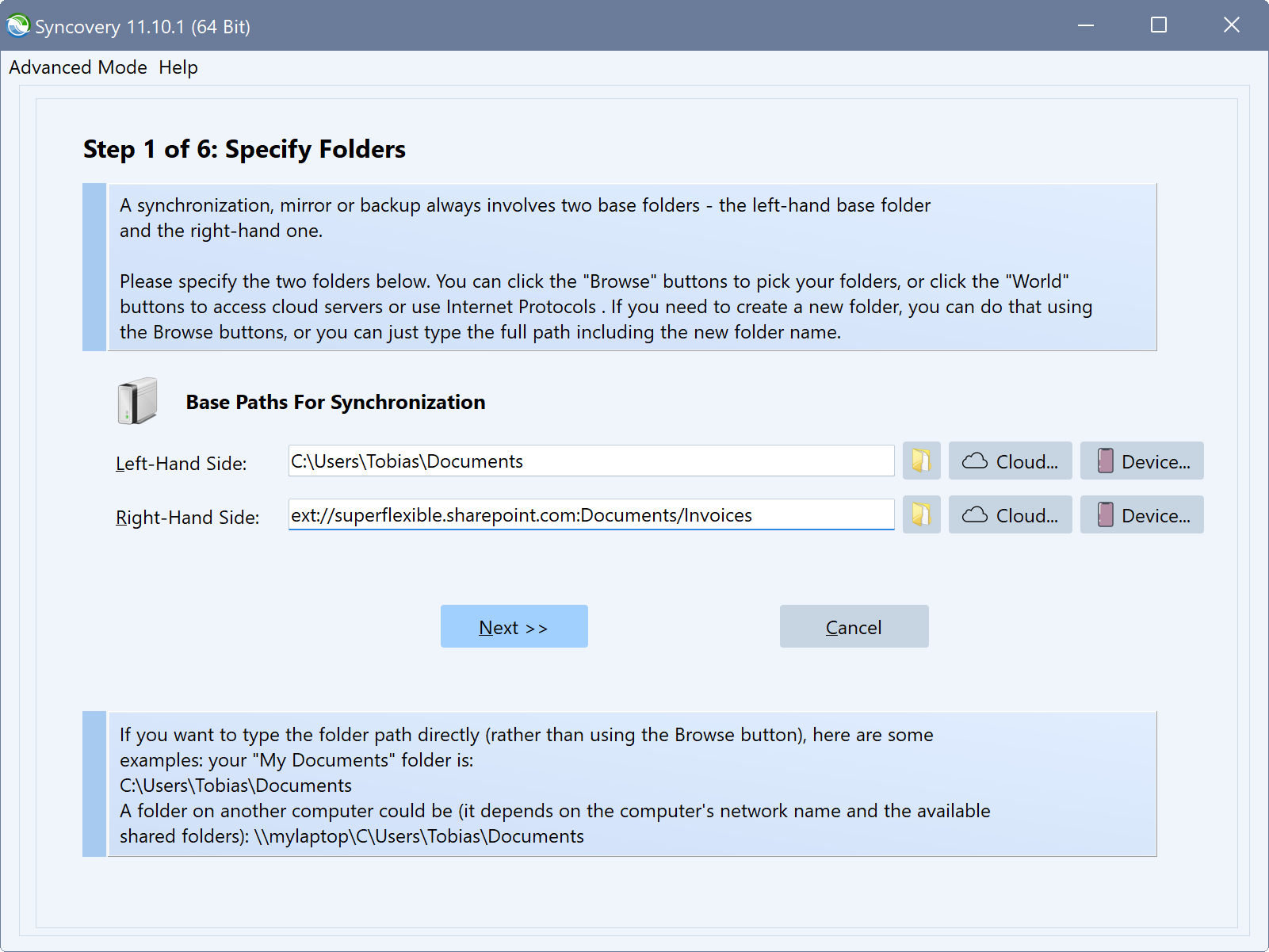Viewport: 1269px width, 952px height.
Task: Click the Syncovery logo in the title bar
Action: click(17, 25)
